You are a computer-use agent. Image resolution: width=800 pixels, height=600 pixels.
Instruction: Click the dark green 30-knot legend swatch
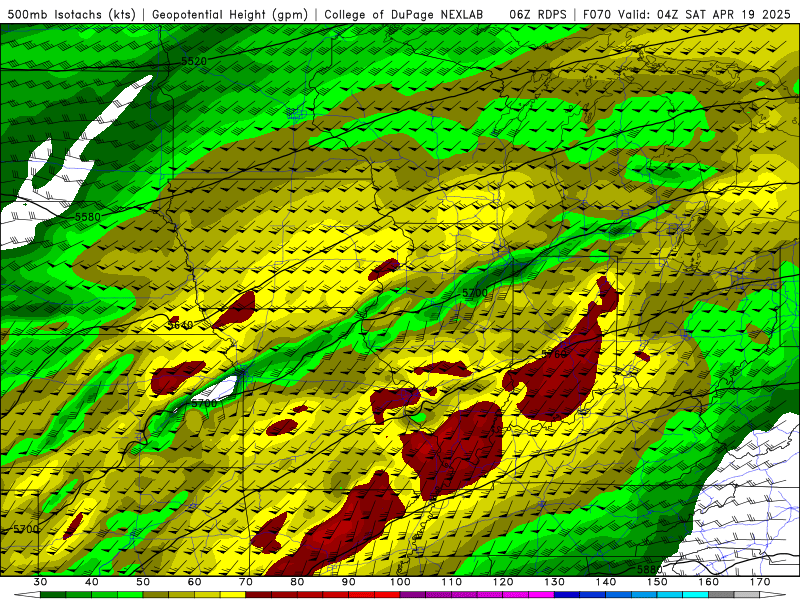point(53,595)
